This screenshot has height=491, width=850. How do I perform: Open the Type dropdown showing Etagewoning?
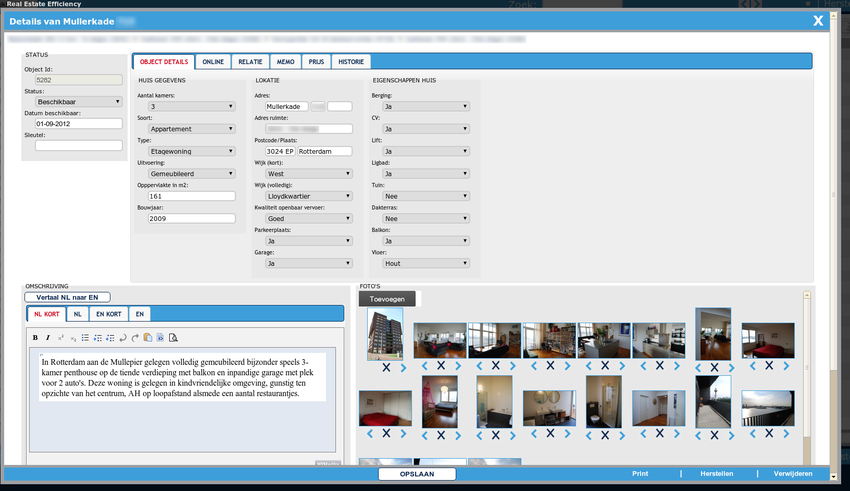click(x=191, y=151)
